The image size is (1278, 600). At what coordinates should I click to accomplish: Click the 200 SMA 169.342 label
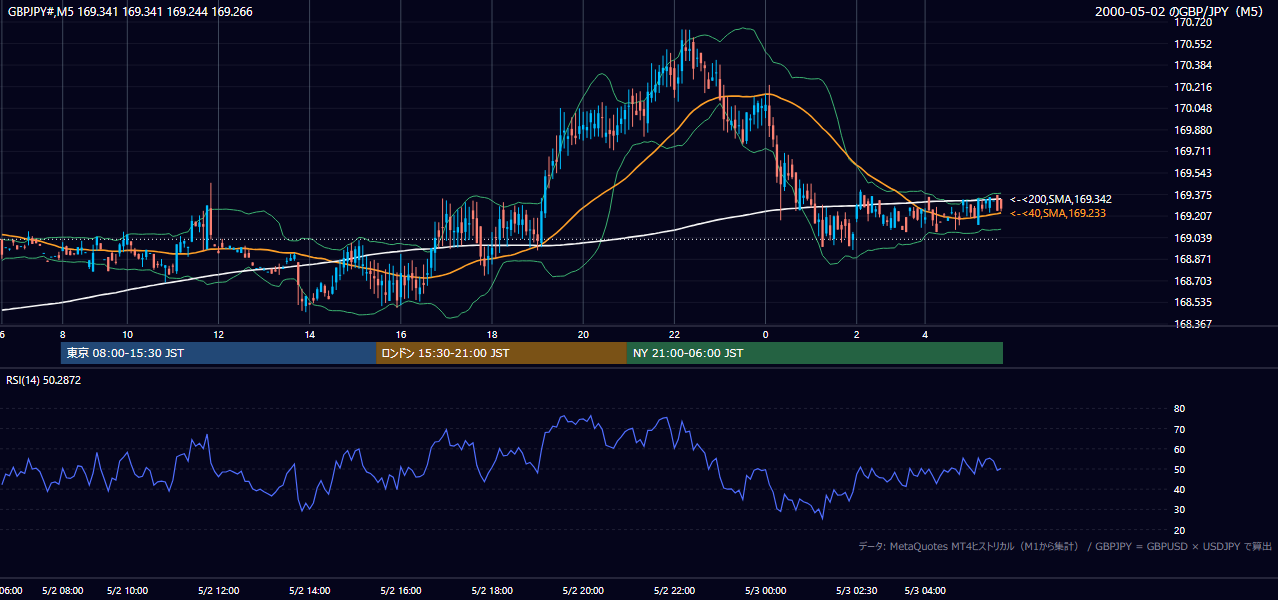1060,199
